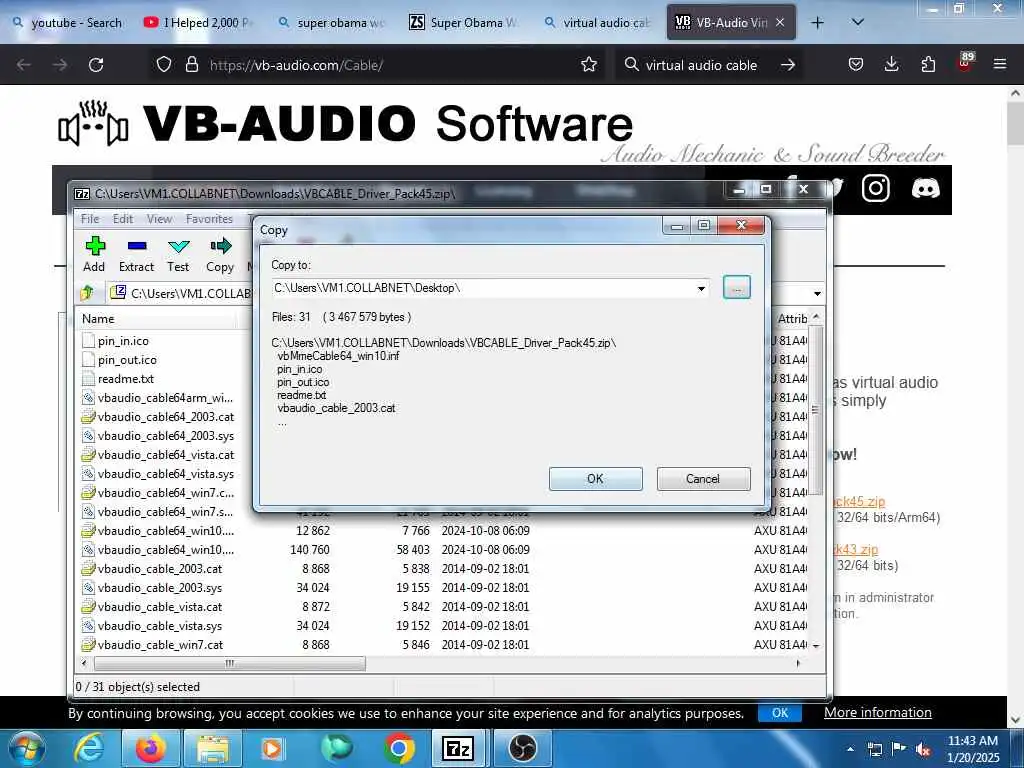This screenshot has width=1024, height=768.
Task: Expand the 7-Zip address bar dropdown
Action: pos(817,294)
